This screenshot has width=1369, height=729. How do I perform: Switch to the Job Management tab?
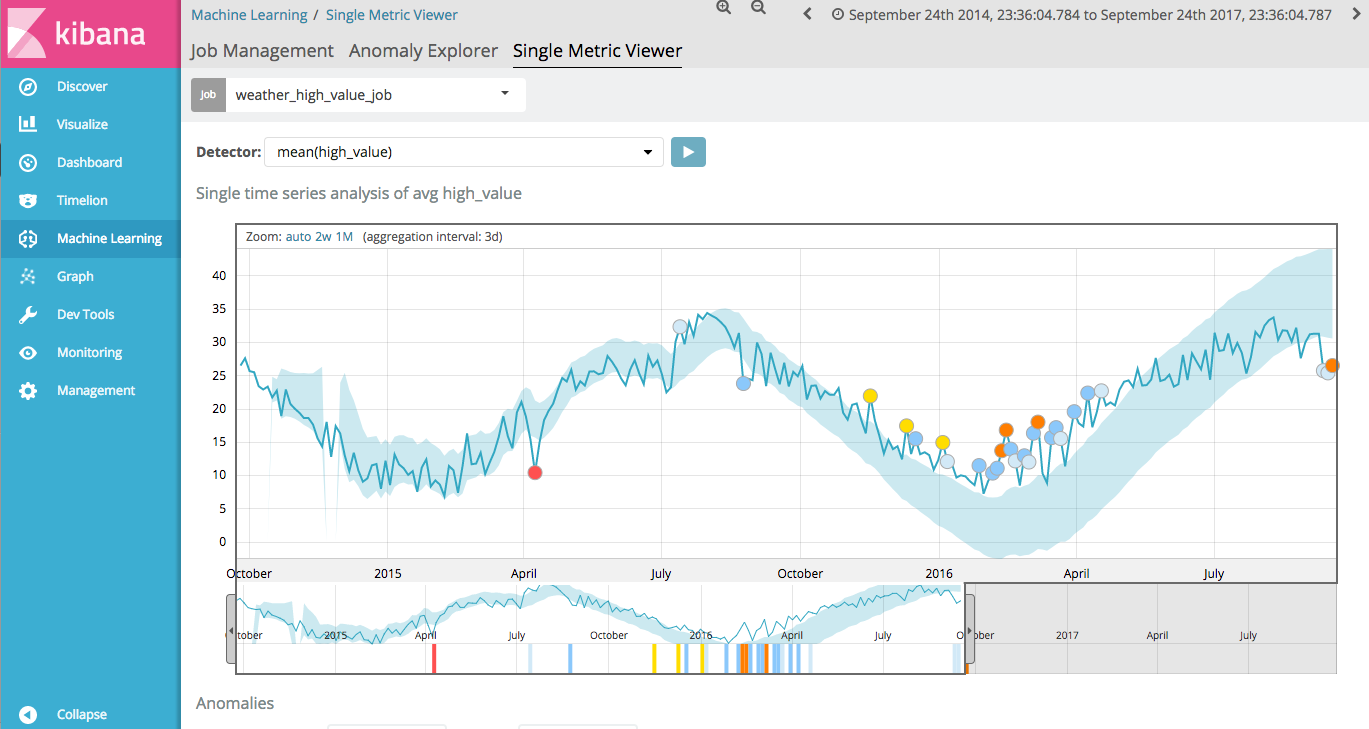262,51
